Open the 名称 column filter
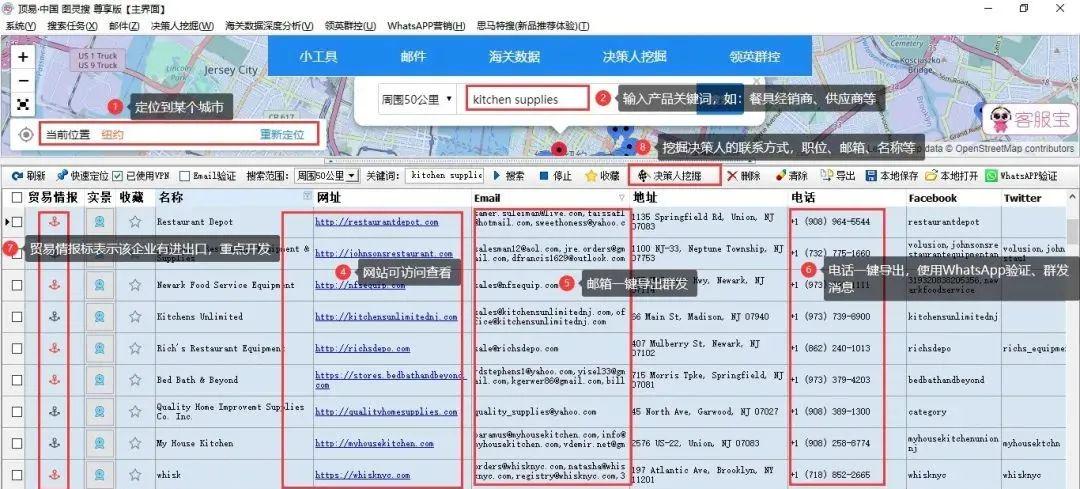Viewport: 1080px width, 489px height. (x=307, y=197)
